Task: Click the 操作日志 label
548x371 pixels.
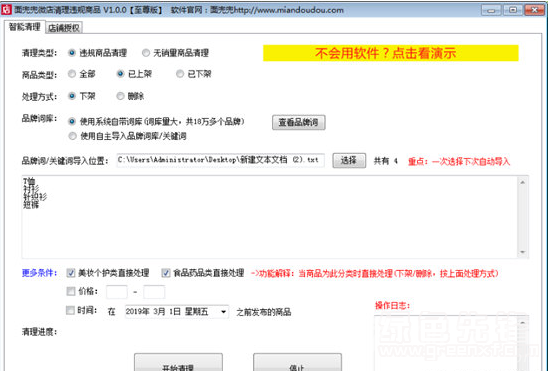Action: (x=392, y=305)
